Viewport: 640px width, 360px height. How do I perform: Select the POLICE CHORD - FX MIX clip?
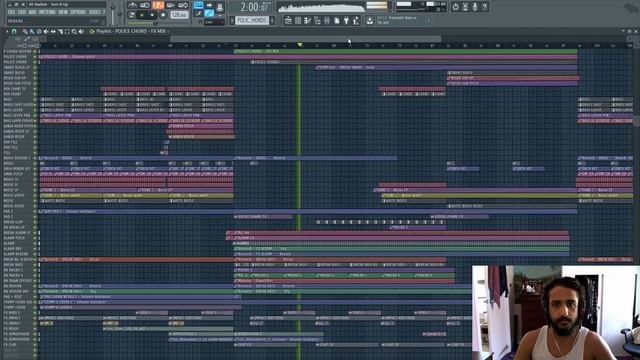pos(405,51)
